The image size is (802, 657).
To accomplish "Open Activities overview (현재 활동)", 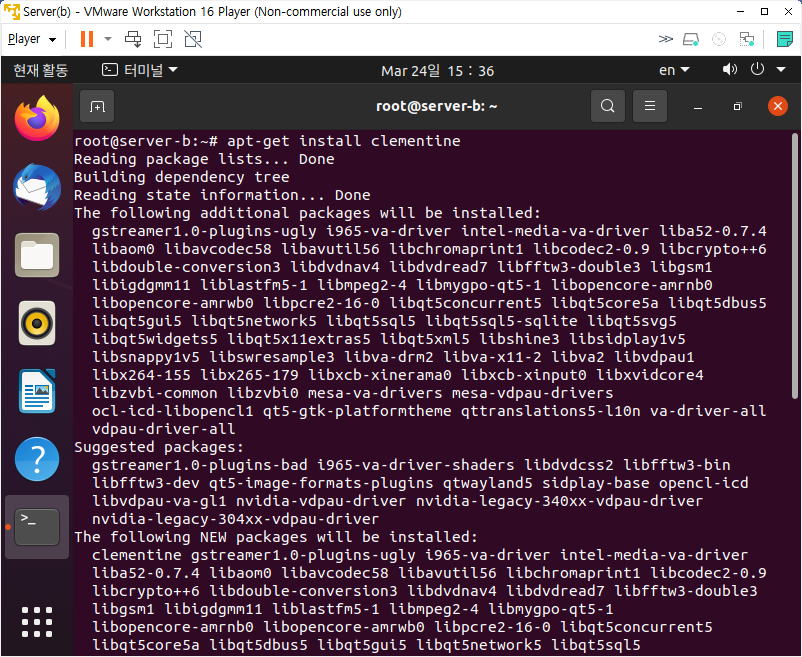I will point(40,70).
